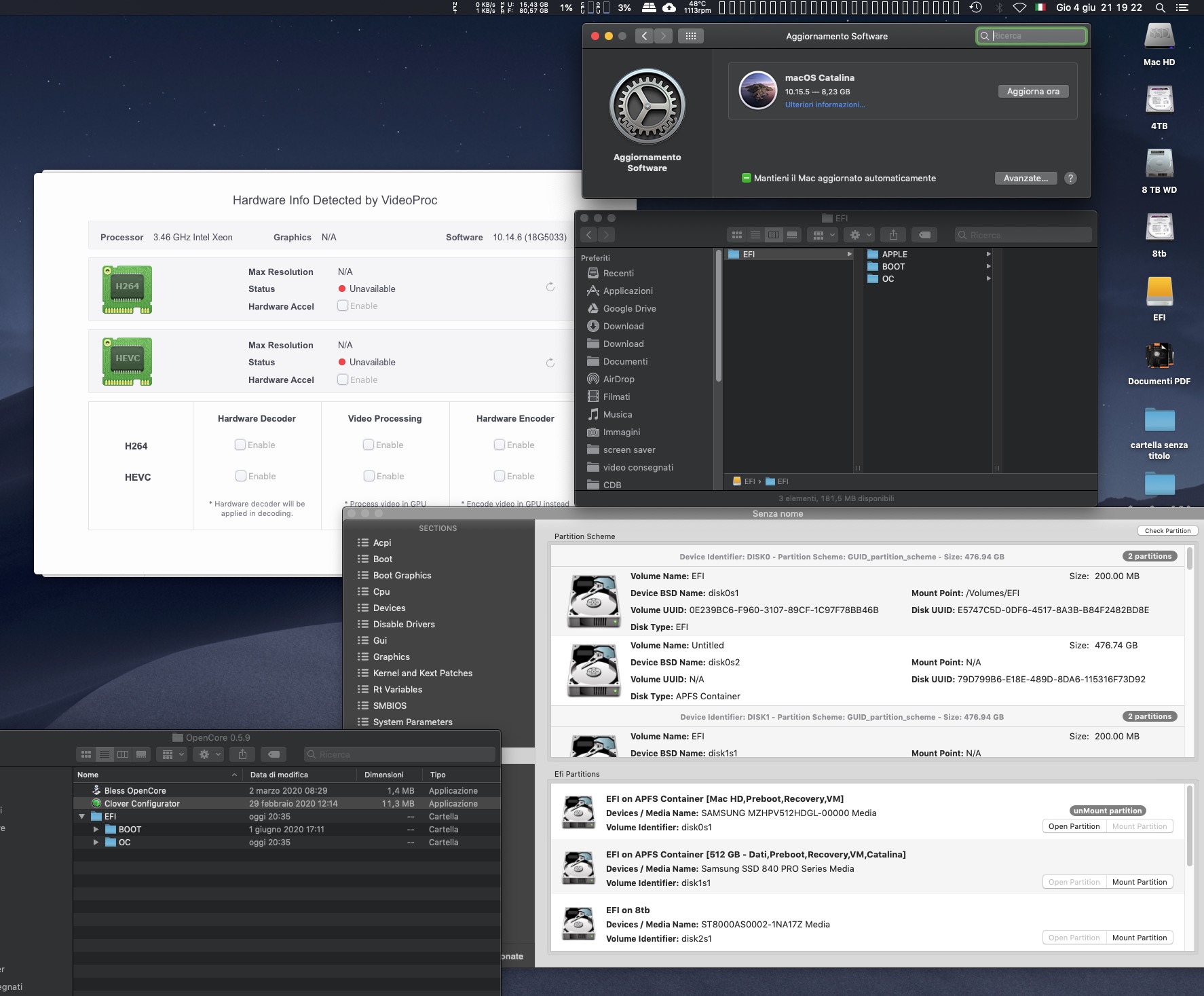Switch OpenCore 0.5.9 window to column view
Viewport: 1204px width, 996px height.
(x=123, y=754)
